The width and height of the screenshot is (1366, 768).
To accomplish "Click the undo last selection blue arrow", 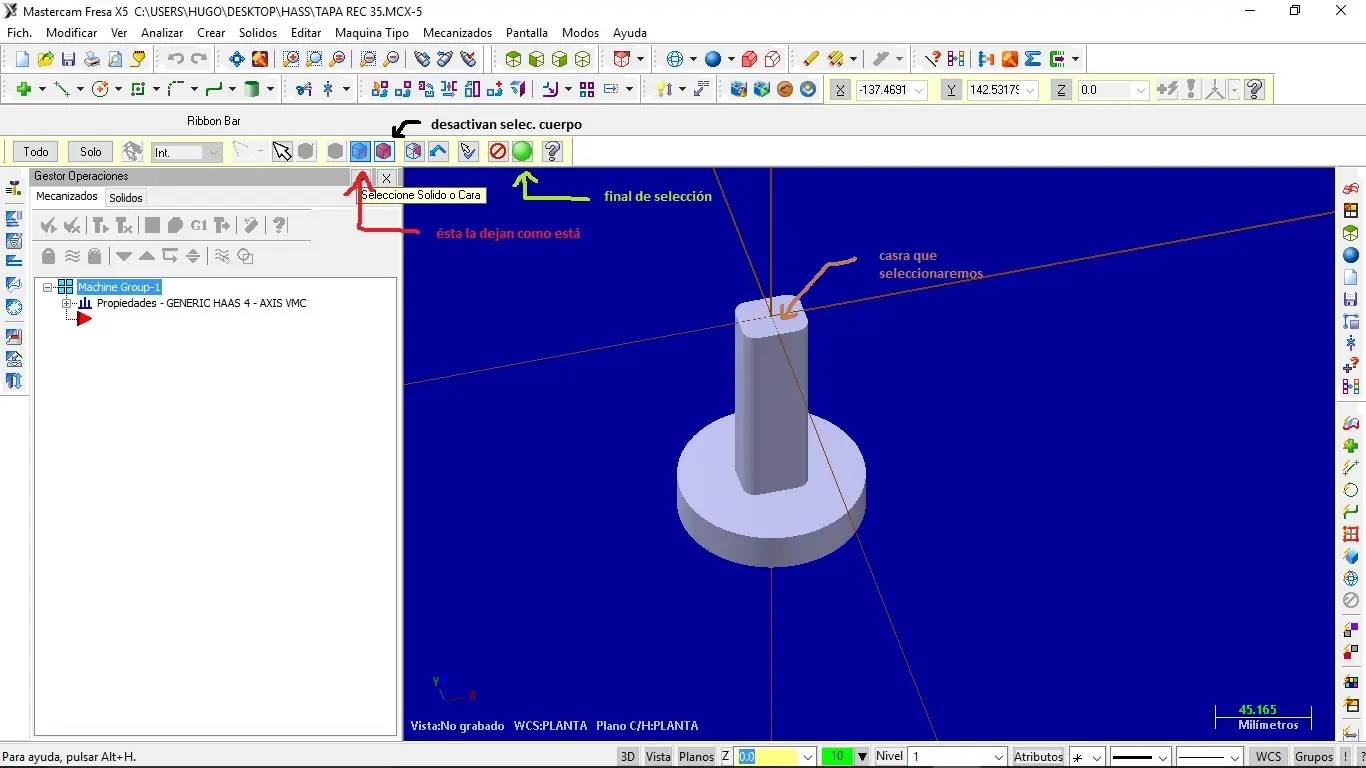I will tap(438, 151).
